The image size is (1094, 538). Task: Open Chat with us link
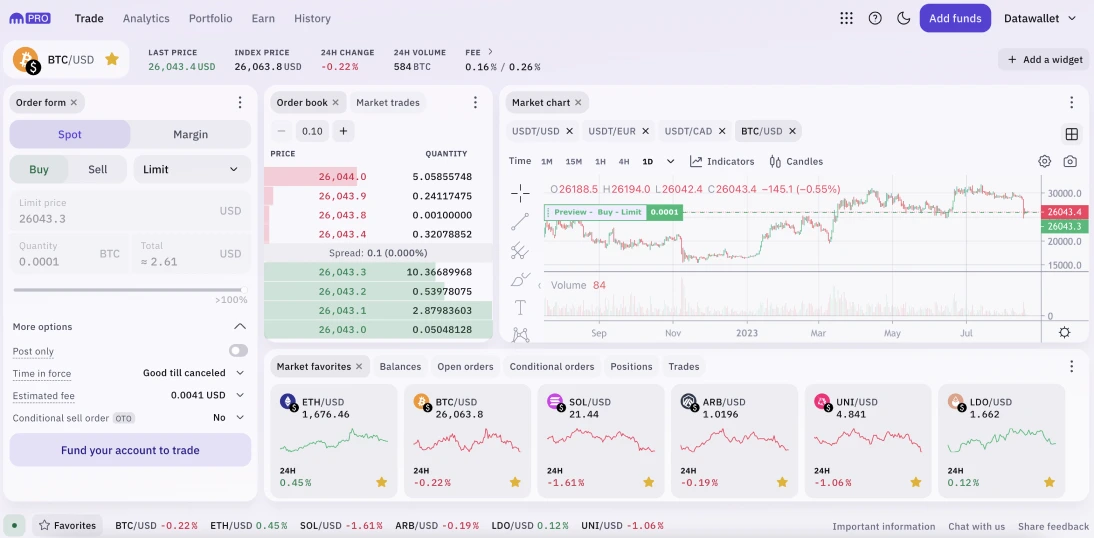977,526
